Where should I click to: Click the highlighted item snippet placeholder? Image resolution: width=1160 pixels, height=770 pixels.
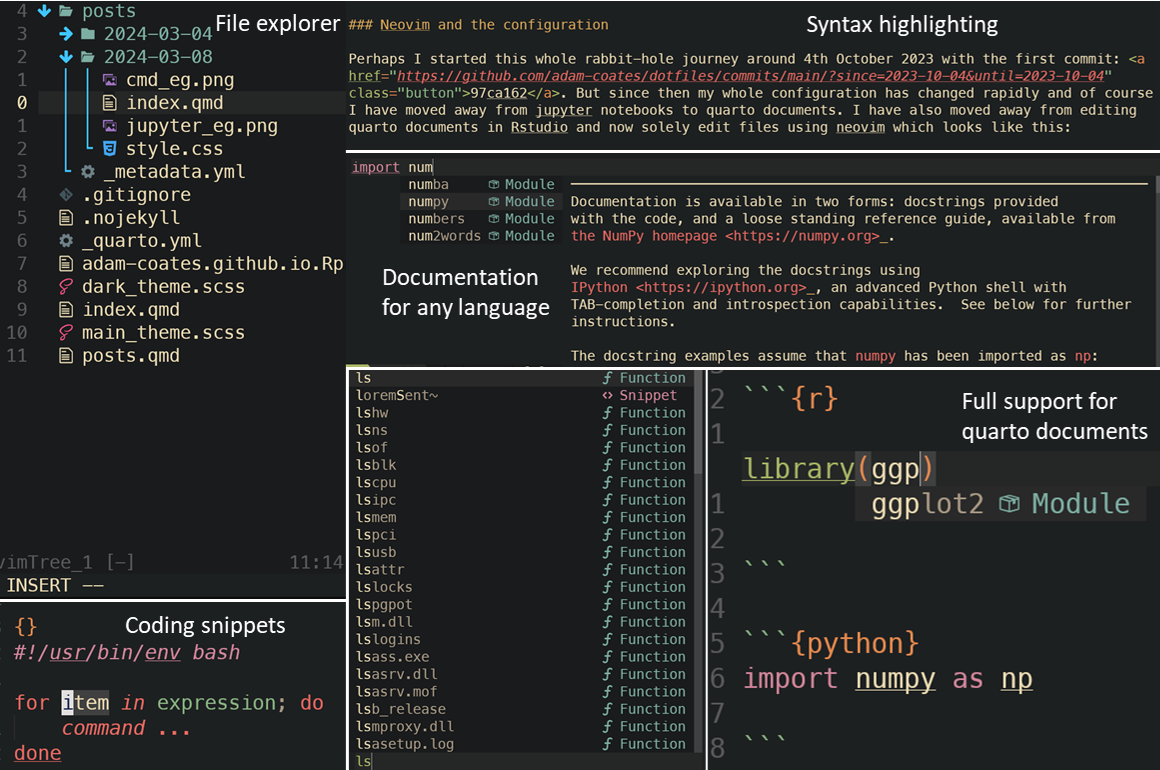click(x=85, y=702)
